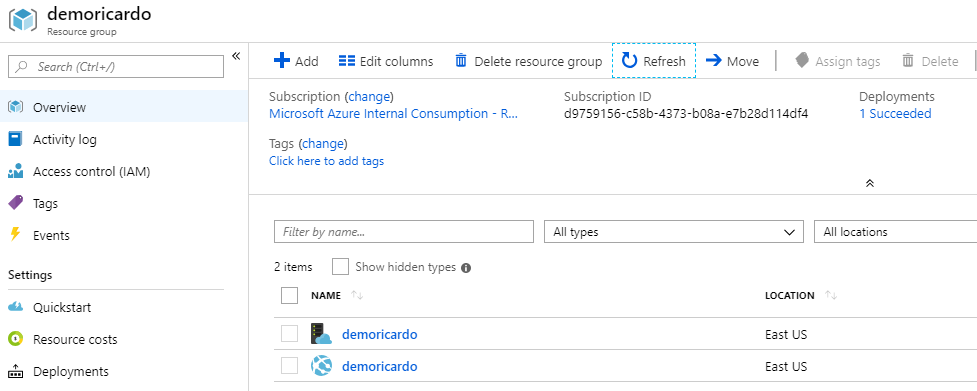Open Resource costs in Settings
The image size is (977, 391).
click(75, 339)
